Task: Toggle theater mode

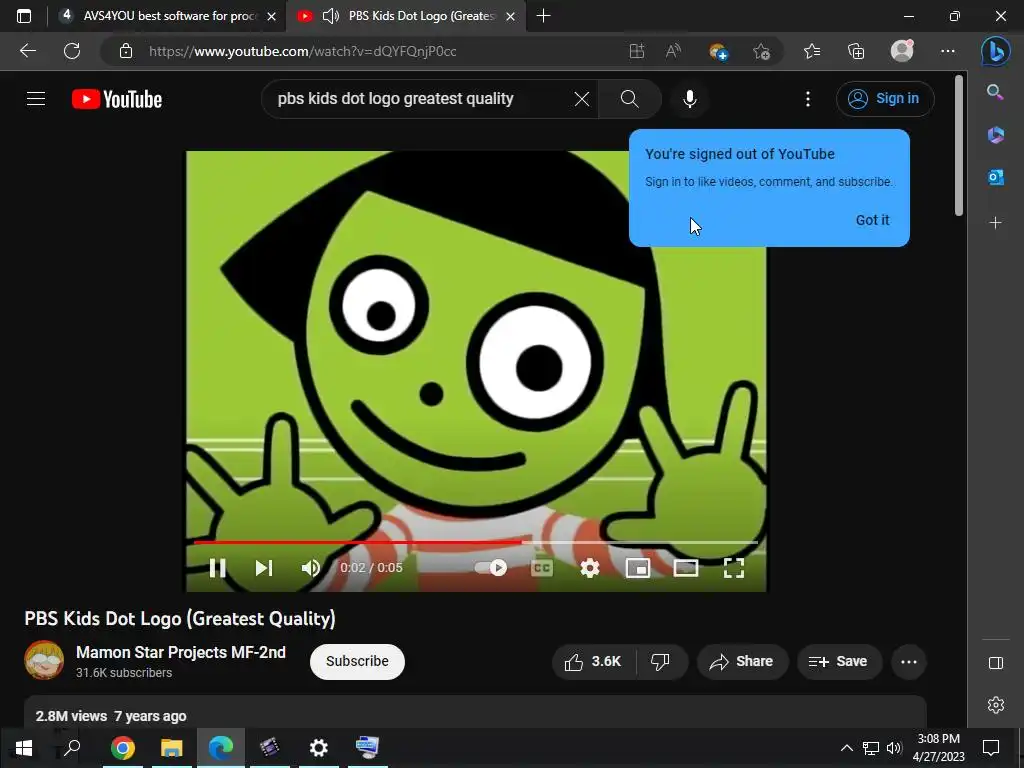Action: point(686,568)
